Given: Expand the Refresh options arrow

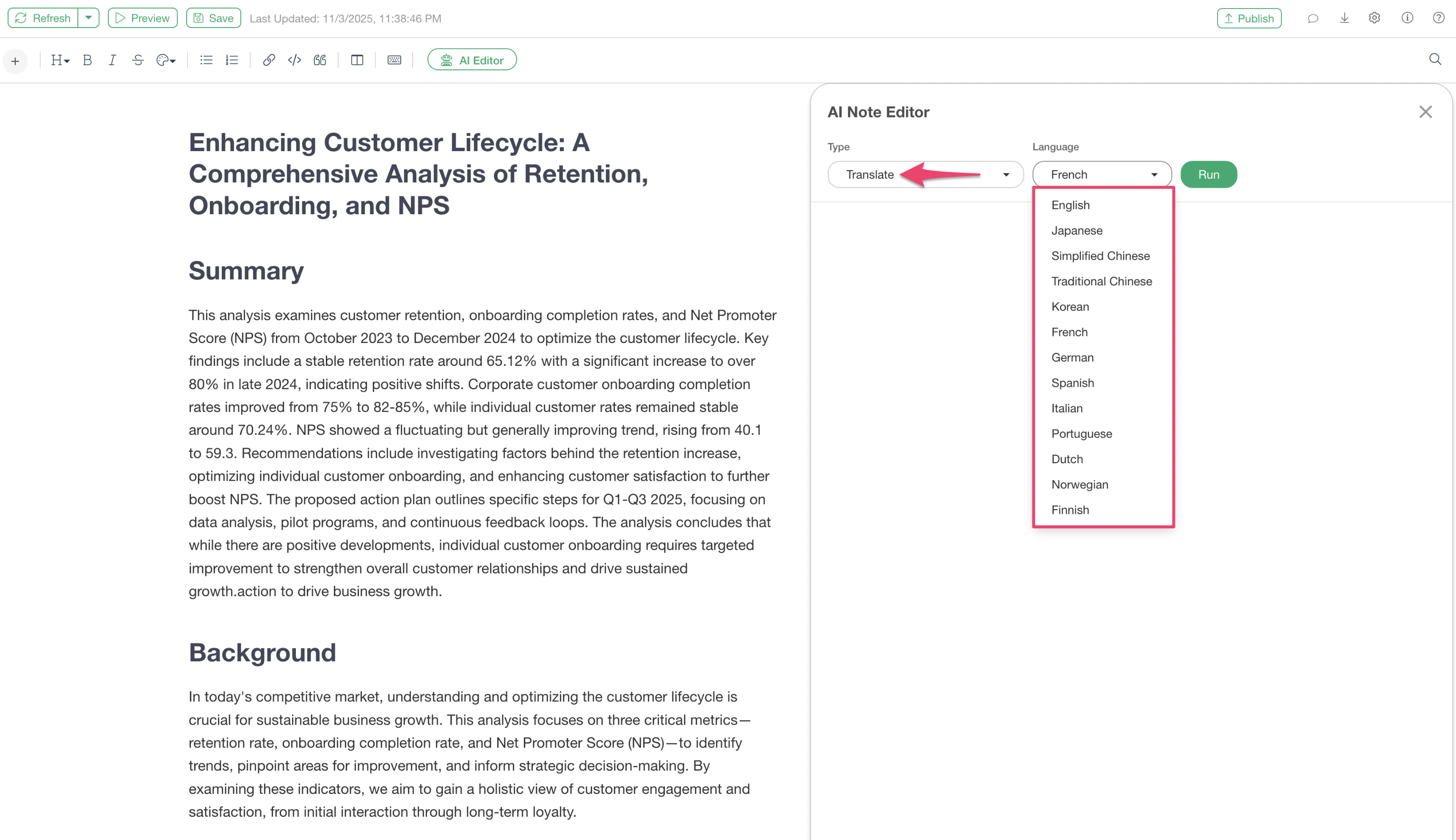Looking at the screenshot, I should [x=88, y=18].
